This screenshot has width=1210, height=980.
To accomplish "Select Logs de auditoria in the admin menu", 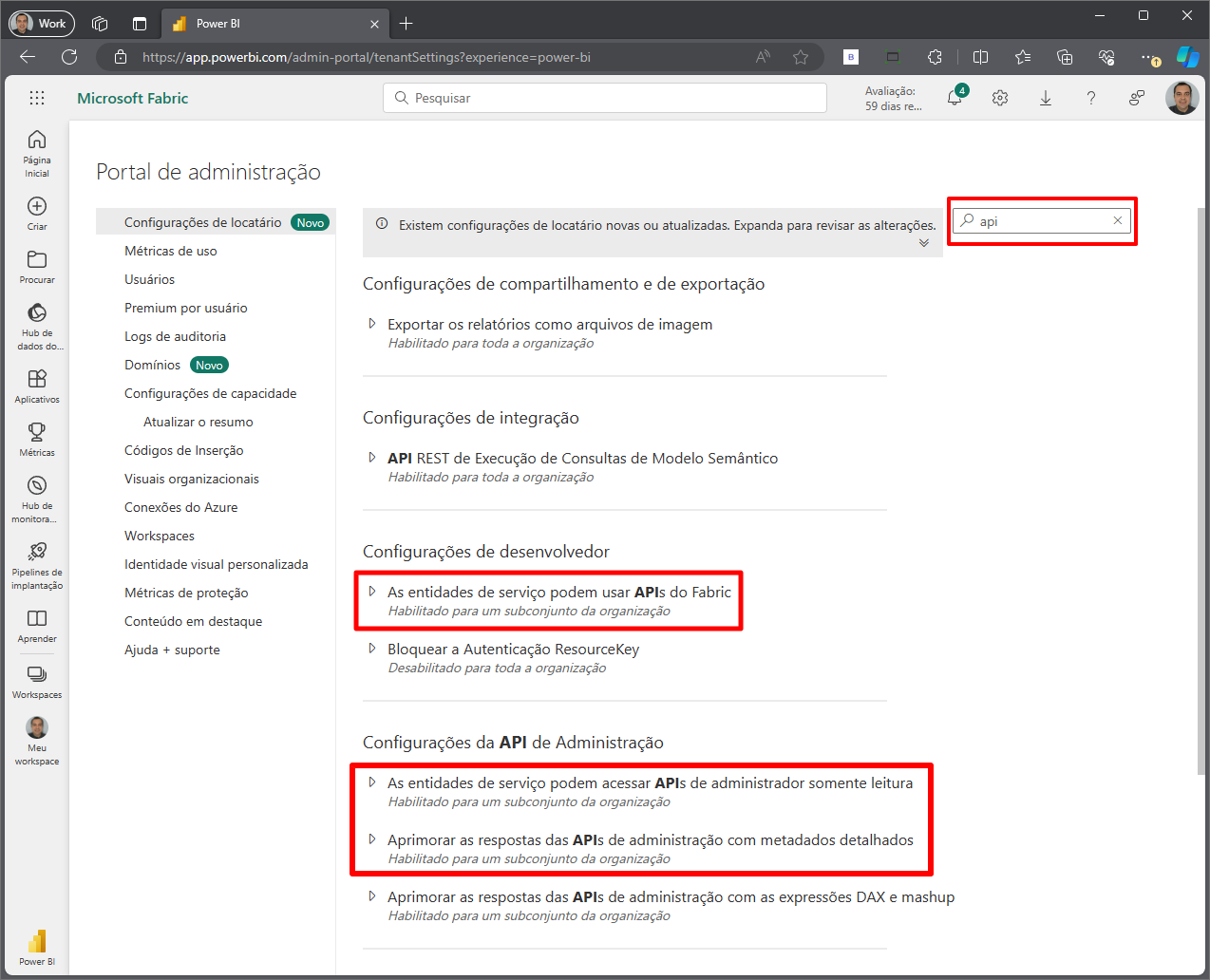I will pyautogui.click(x=175, y=336).
